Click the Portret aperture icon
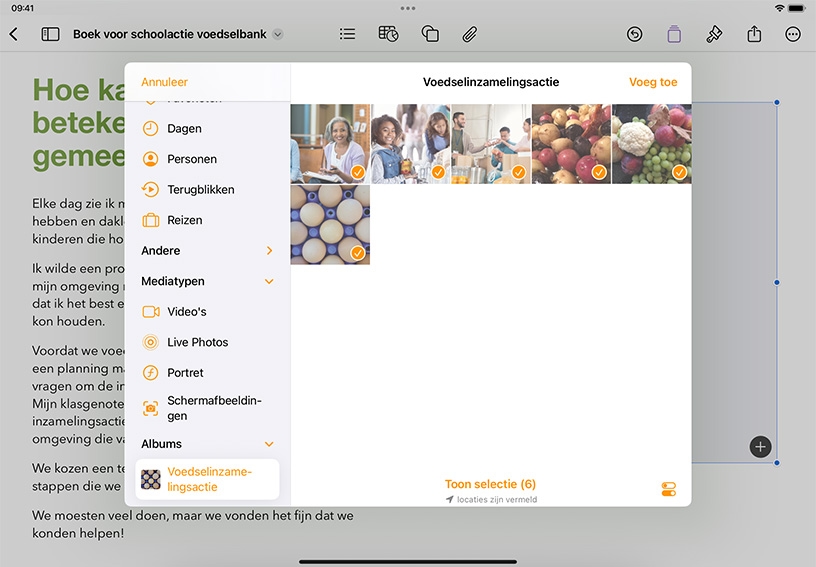816x567 pixels. (150, 373)
